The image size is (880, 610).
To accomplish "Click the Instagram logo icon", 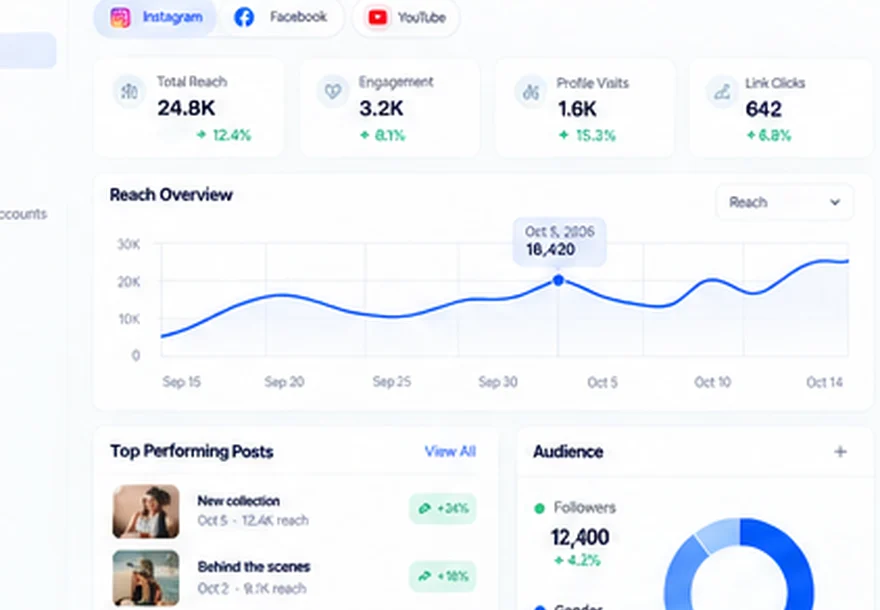I will (x=120, y=17).
